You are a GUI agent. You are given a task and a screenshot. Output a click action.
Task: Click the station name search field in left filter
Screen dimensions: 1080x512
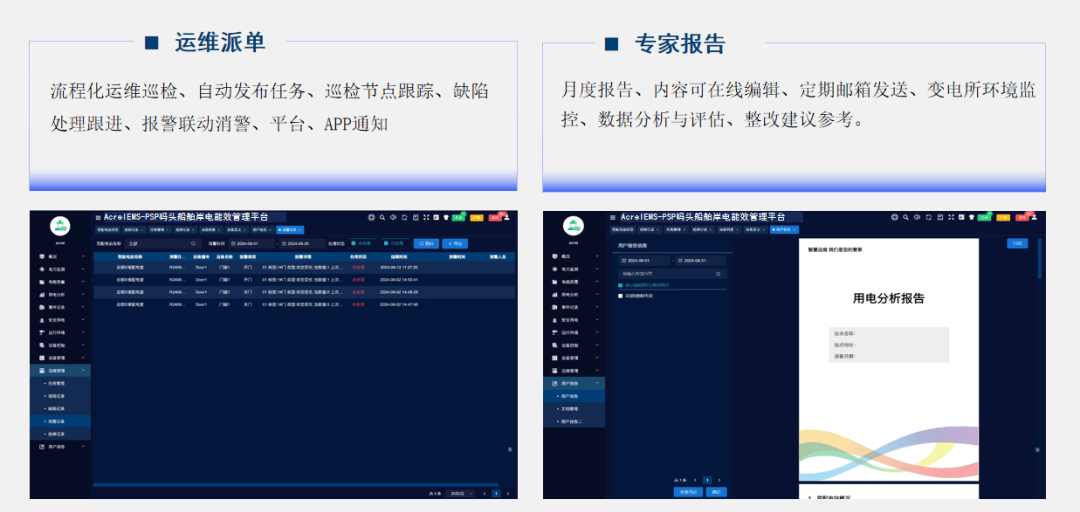tap(160, 243)
